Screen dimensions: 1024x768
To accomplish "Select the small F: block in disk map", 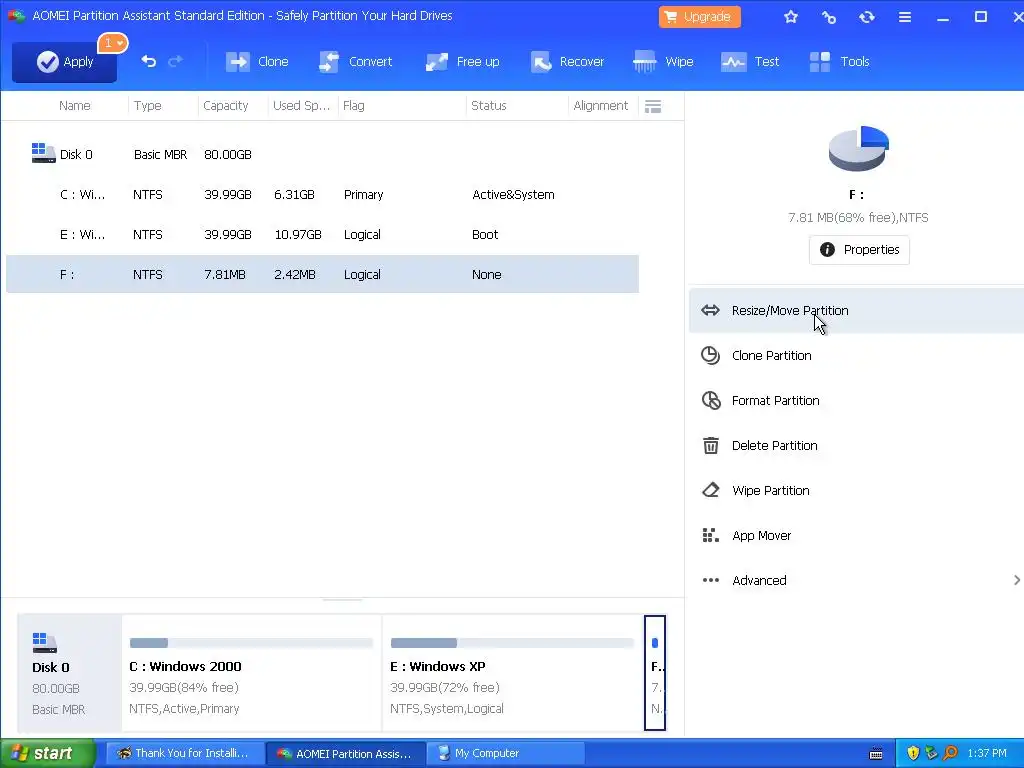I will point(655,673).
